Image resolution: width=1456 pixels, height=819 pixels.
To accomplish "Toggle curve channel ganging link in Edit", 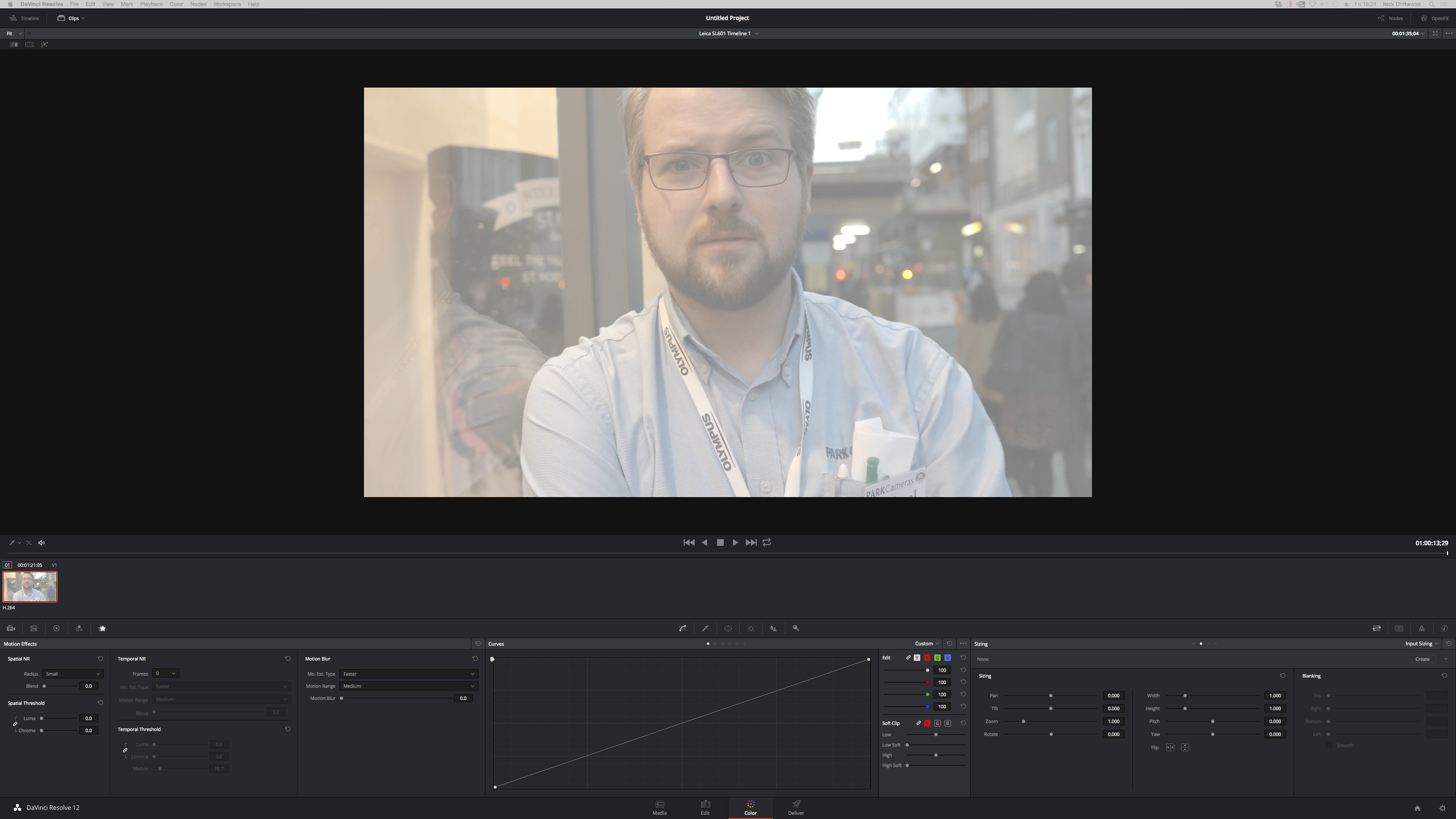I will pyautogui.click(x=908, y=658).
